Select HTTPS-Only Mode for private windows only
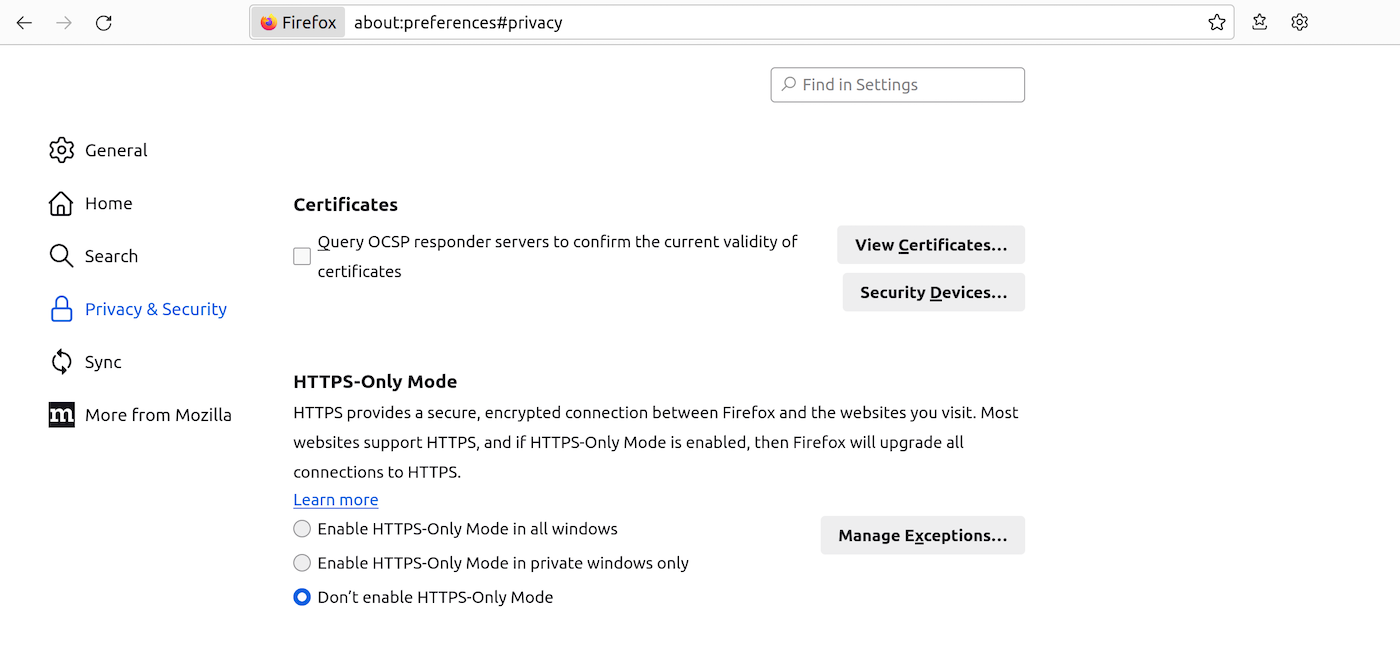Screen dimensions: 1400x646 [301, 562]
